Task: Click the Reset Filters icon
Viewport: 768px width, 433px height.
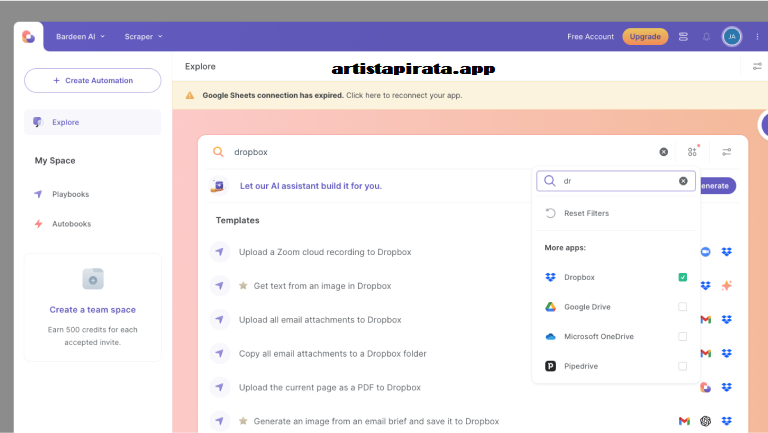Action: (550, 213)
